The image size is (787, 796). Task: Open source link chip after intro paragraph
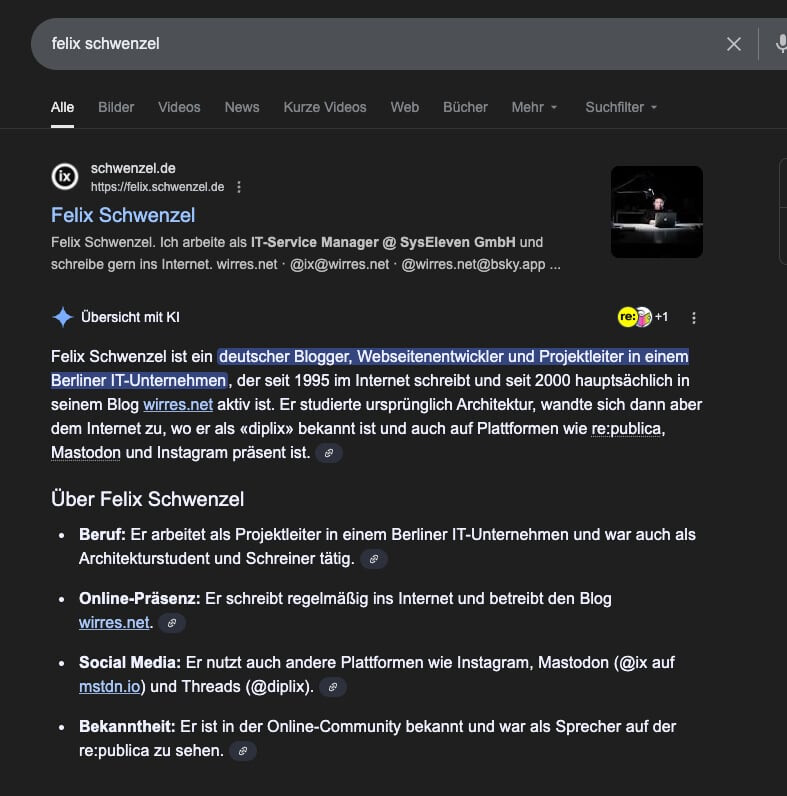(x=327, y=454)
